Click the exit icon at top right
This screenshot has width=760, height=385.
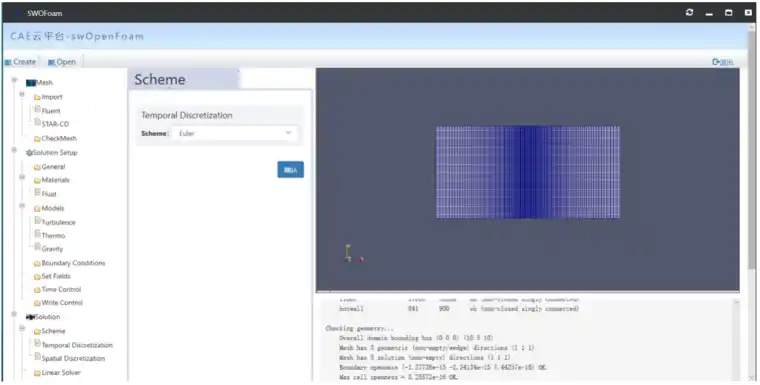pyautogui.click(x=716, y=62)
